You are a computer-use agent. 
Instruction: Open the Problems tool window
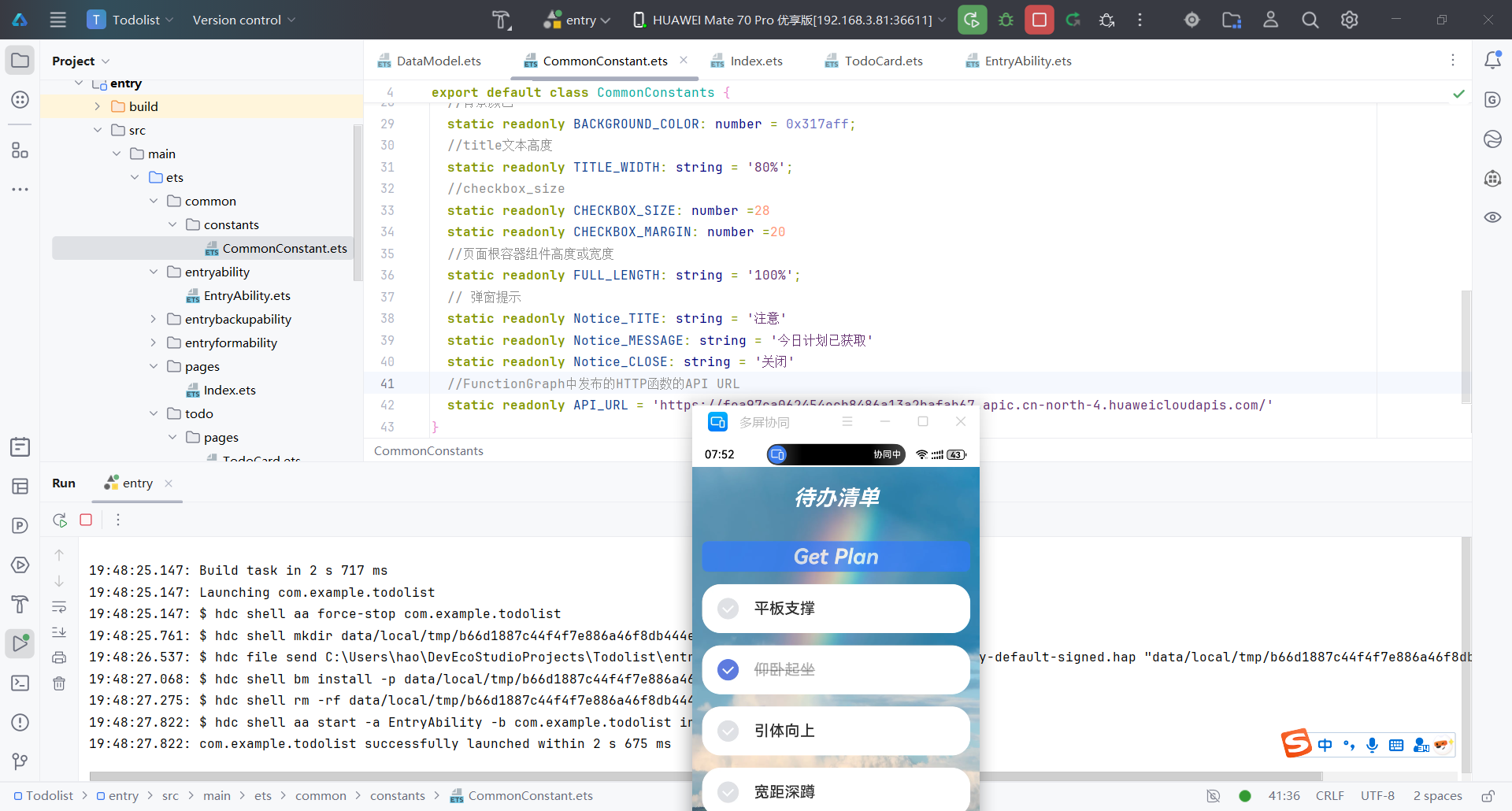pos(20,722)
